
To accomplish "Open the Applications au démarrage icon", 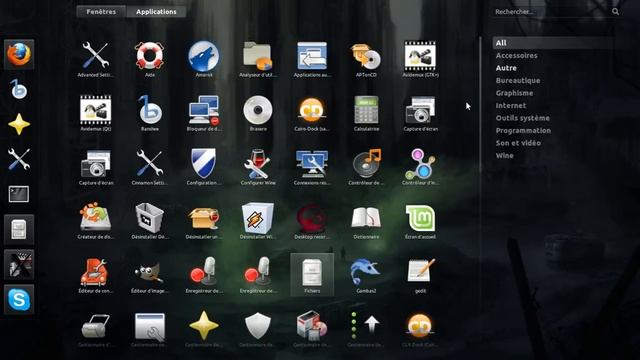I will [x=312, y=59].
